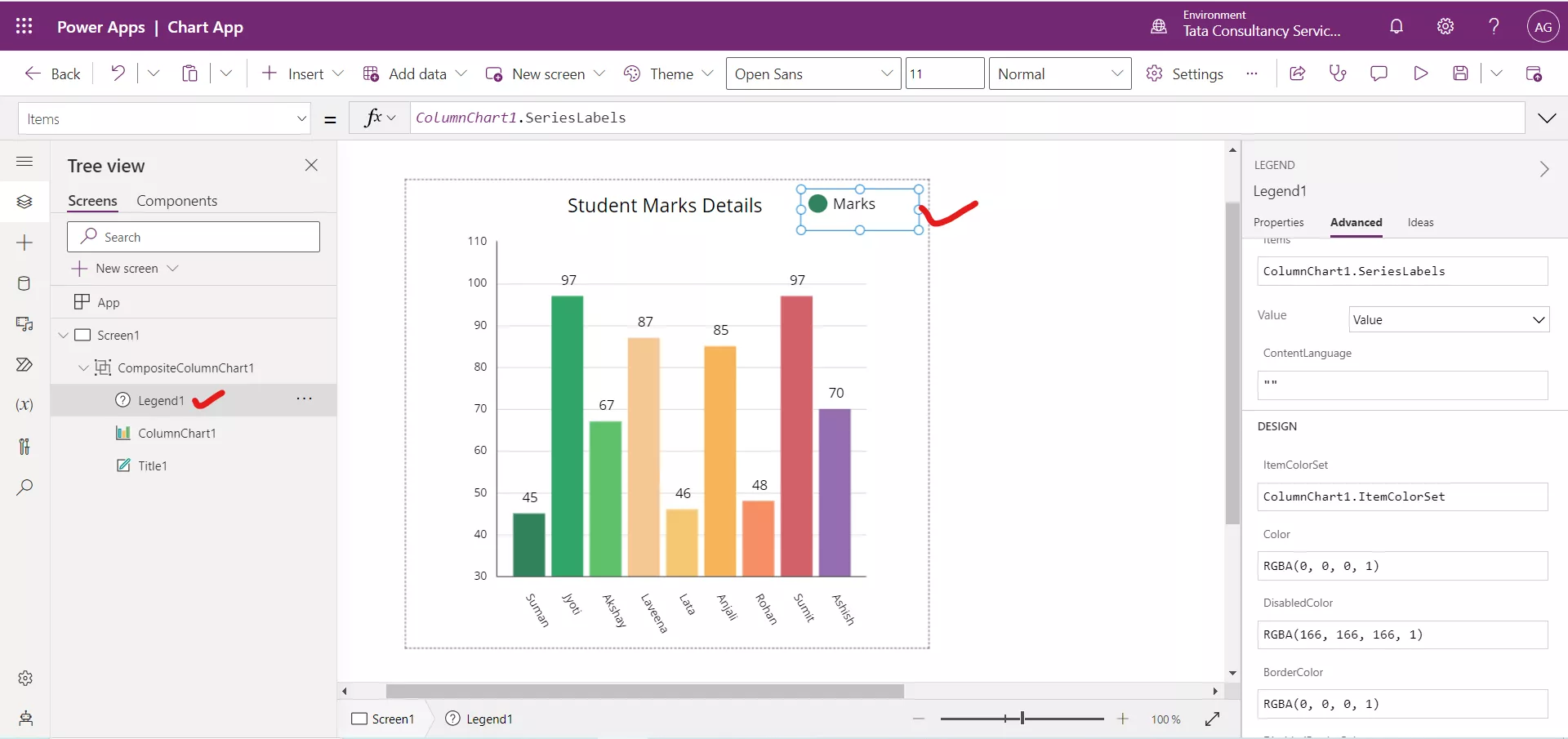
Task: Expand the formula bar with the chevron
Action: [1548, 118]
